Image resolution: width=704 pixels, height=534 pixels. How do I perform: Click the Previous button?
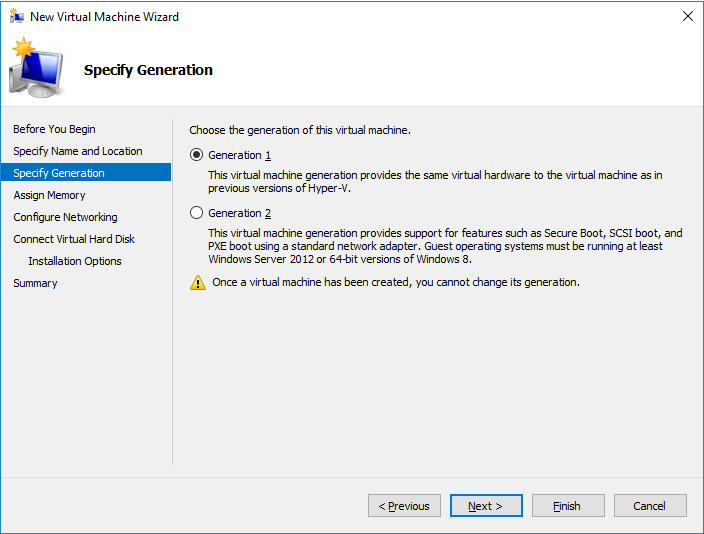pos(404,506)
